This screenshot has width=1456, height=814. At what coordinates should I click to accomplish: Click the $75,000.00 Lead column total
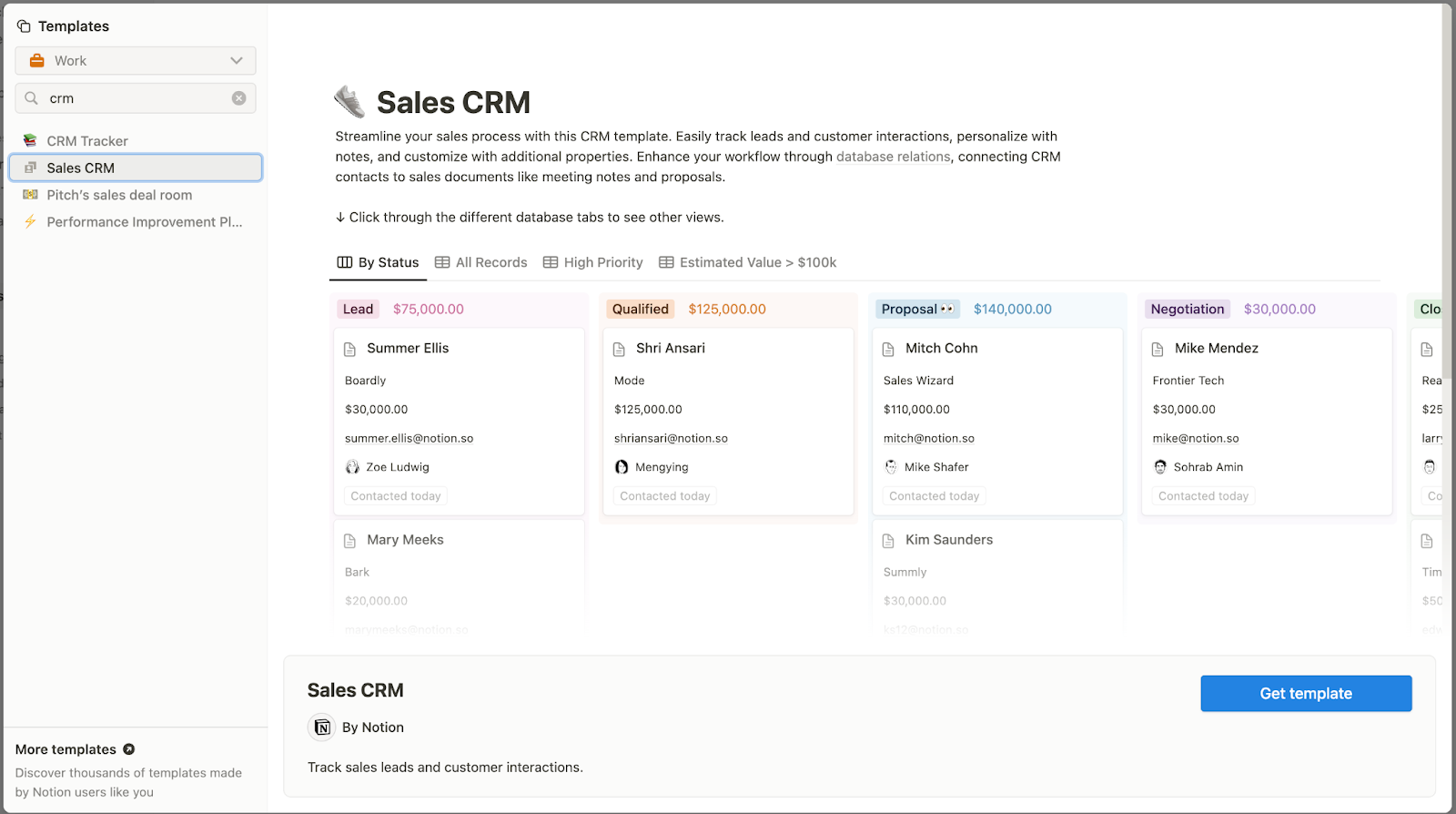tap(429, 309)
